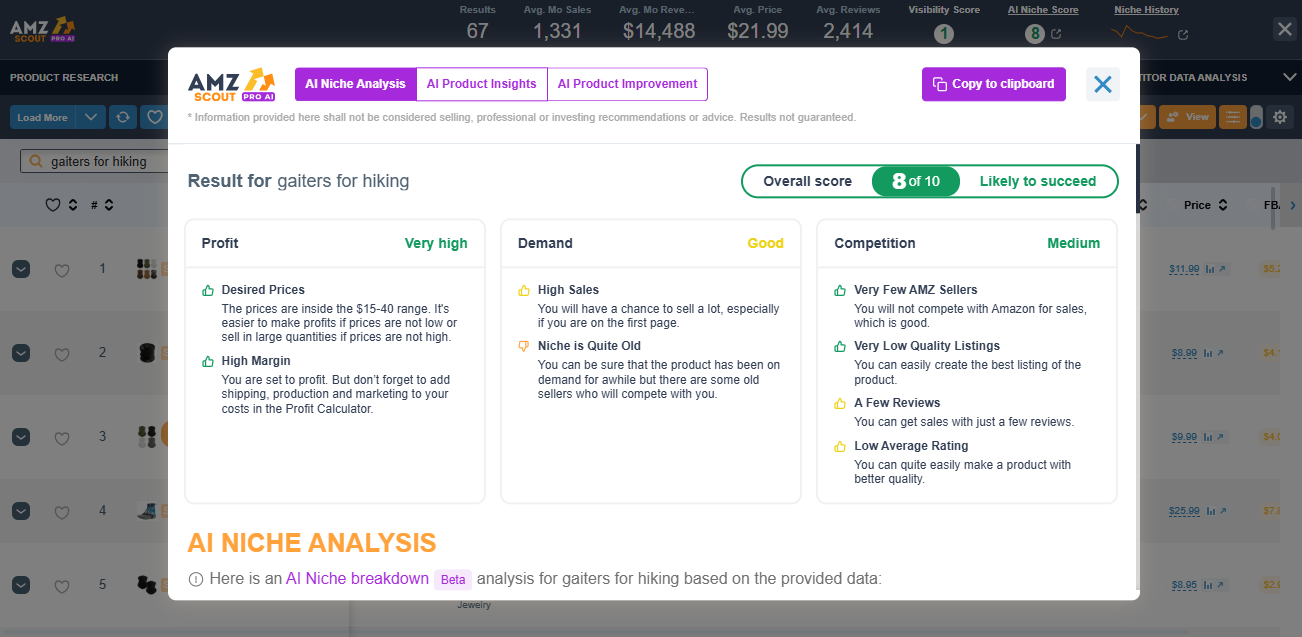Viewport: 1302px width, 637px height.
Task: Open favorites via the heart icon near Load More
Action: pyautogui.click(x=154, y=117)
